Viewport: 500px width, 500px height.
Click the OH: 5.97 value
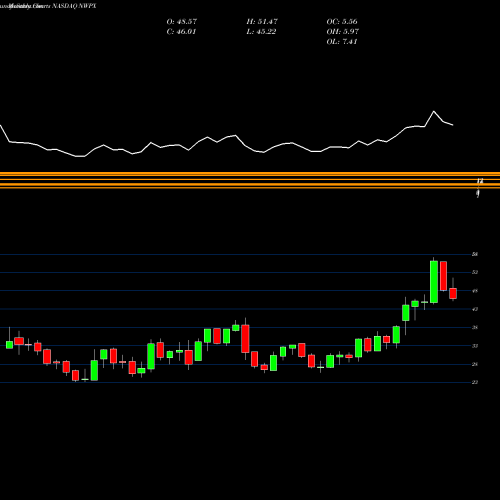[343, 32]
